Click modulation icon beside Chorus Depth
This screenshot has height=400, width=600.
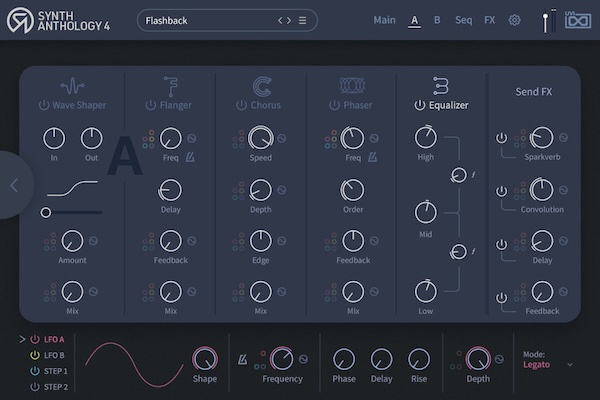coord(282,190)
